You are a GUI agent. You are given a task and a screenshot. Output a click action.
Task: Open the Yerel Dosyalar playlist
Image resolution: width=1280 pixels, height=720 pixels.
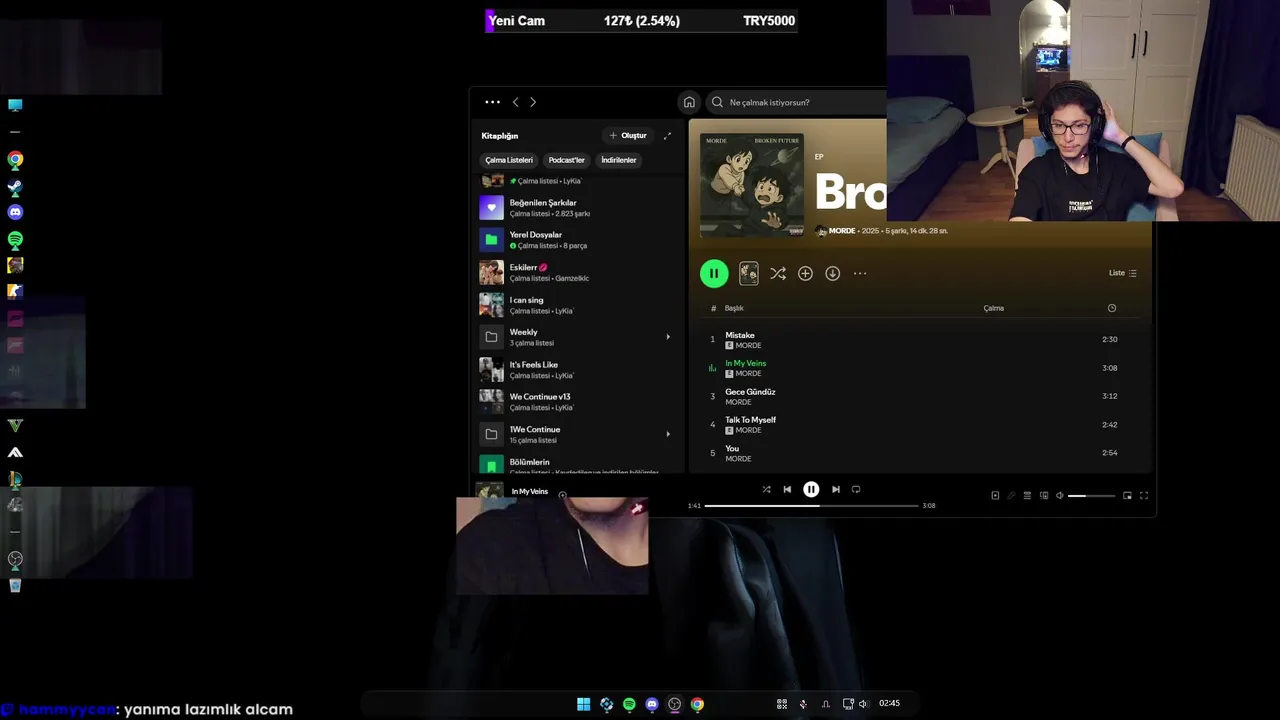click(577, 240)
